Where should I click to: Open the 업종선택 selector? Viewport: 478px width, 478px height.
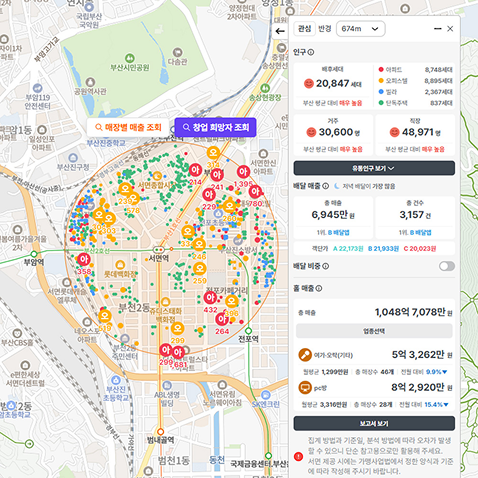[x=374, y=331]
